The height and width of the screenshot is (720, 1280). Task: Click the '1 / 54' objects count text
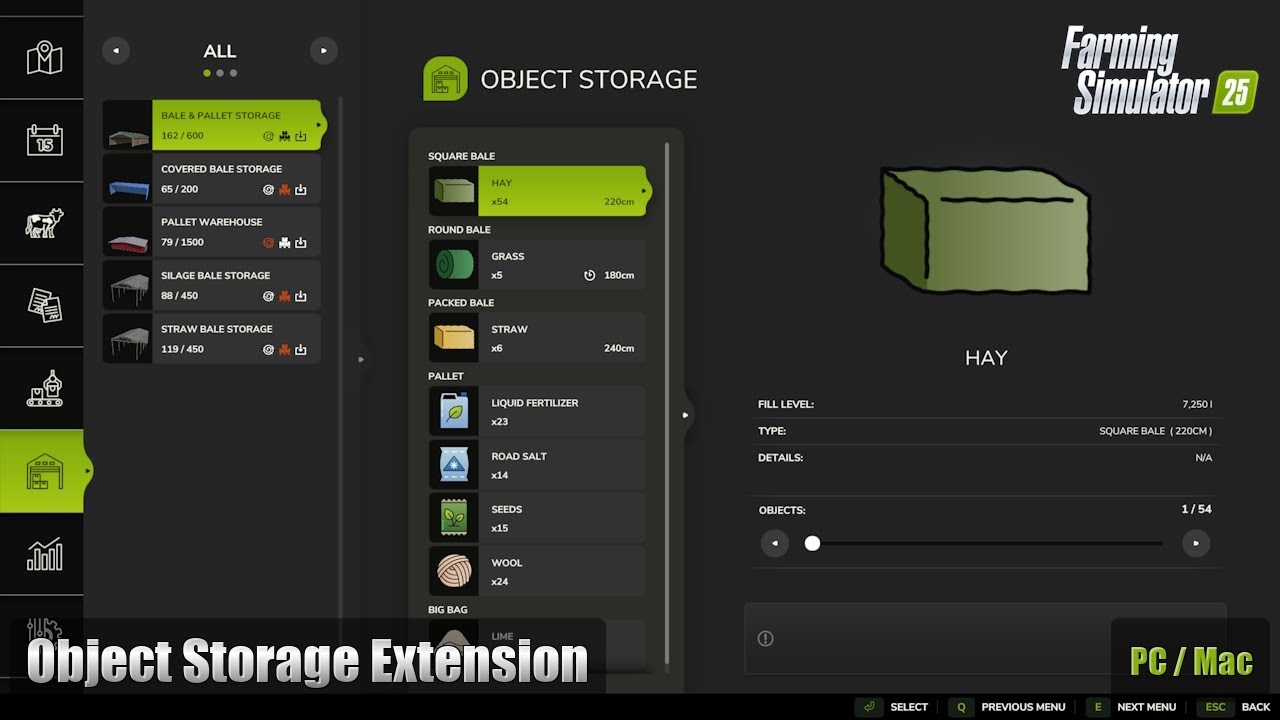pos(1196,509)
